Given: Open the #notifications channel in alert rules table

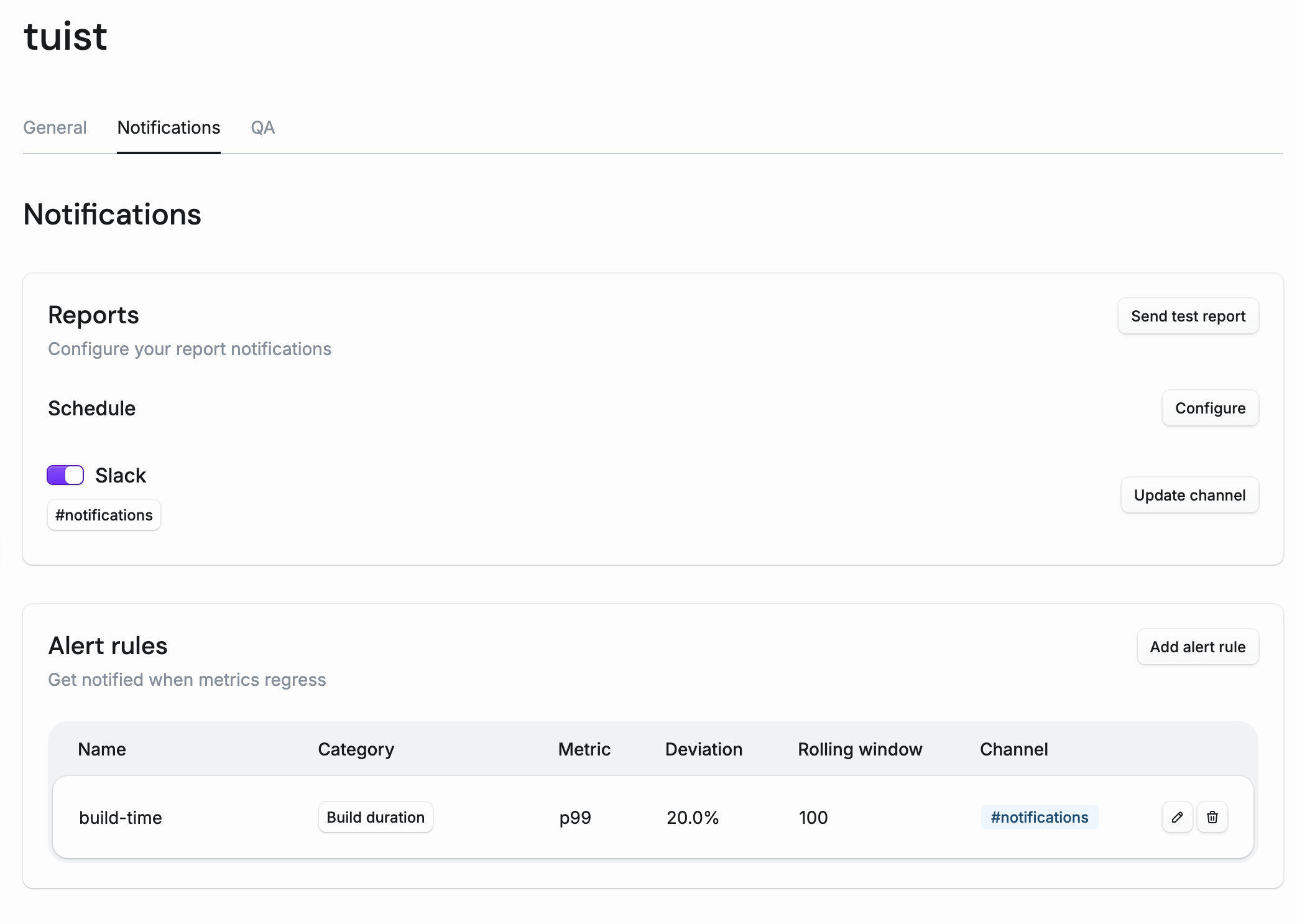Looking at the screenshot, I should tap(1039, 817).
